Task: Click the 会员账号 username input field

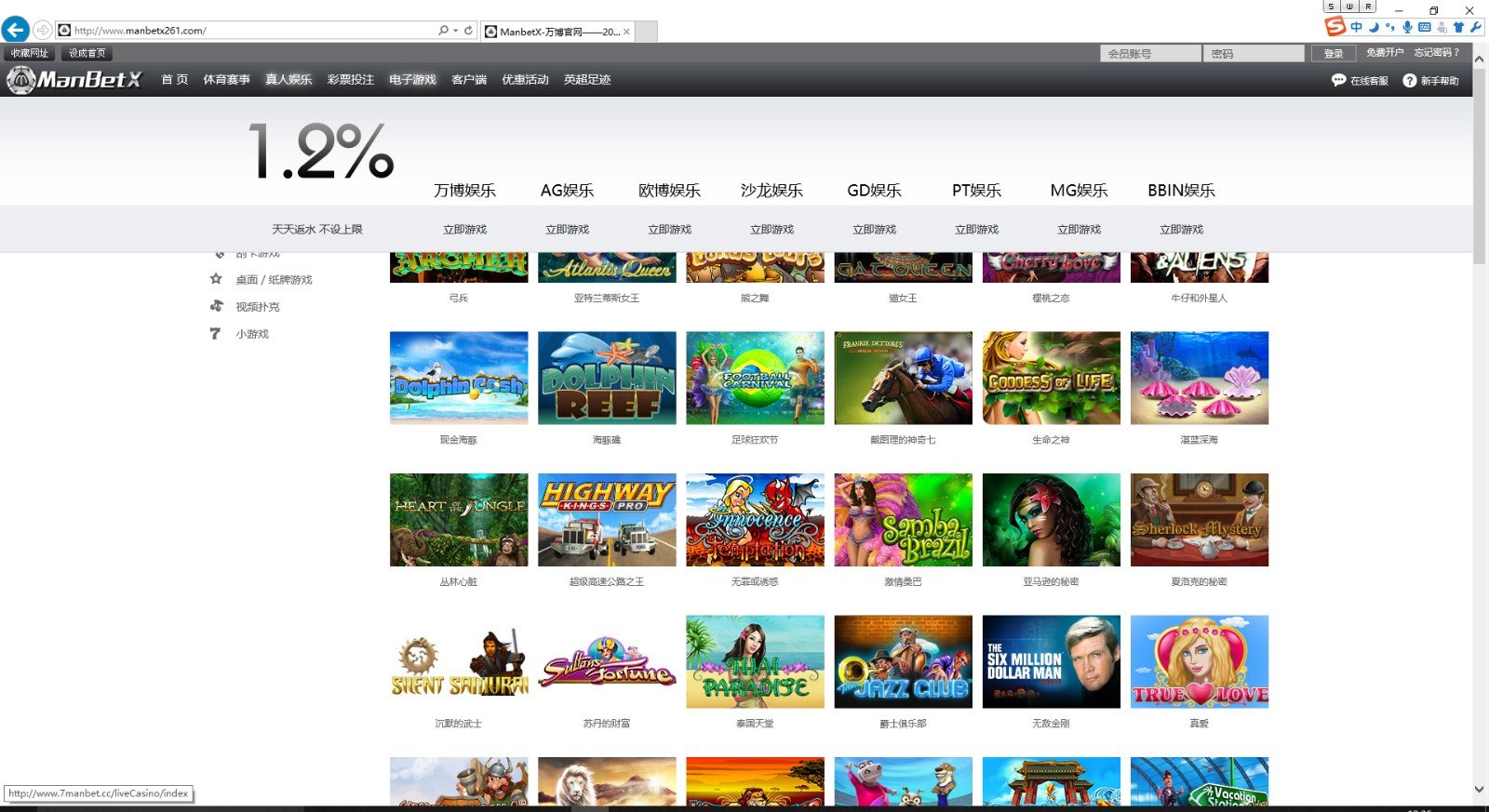Action: pyautogui.click(x=1150, y=54)
